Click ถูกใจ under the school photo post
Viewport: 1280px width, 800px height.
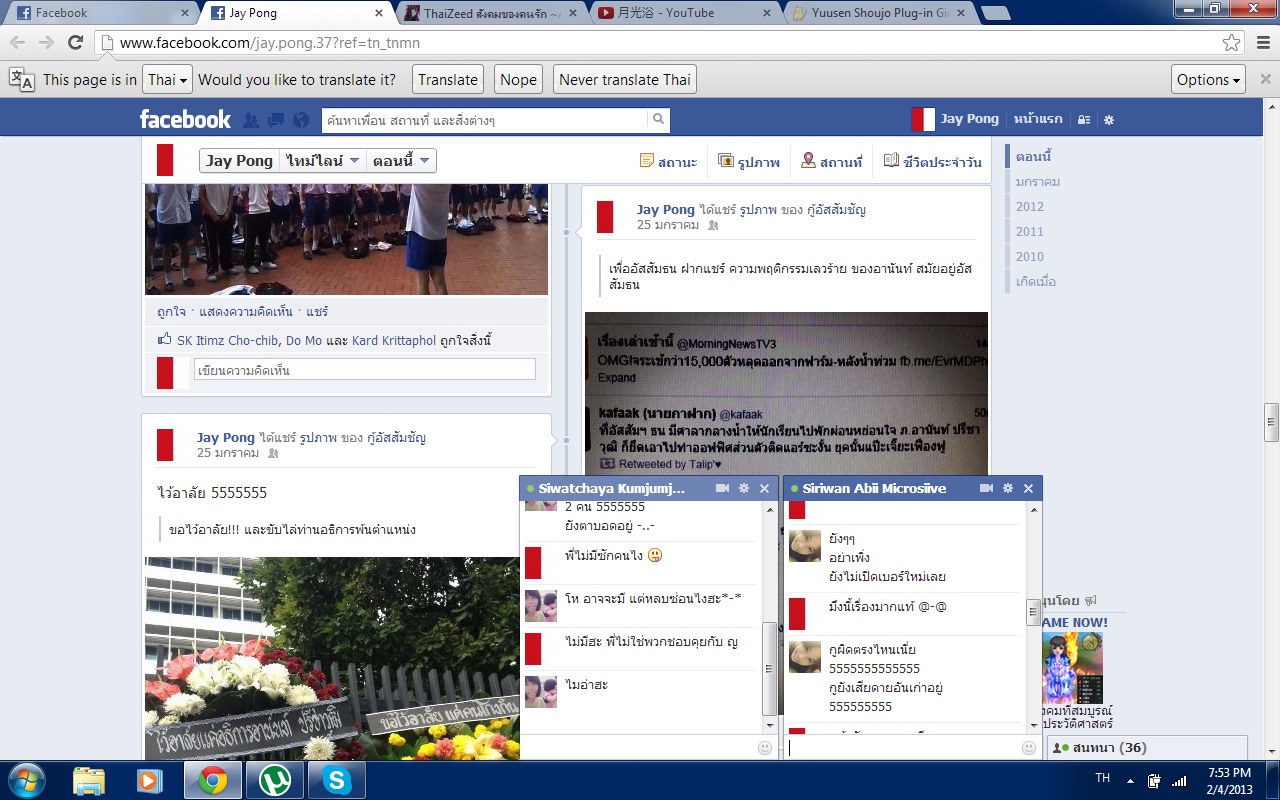(171, 312)
